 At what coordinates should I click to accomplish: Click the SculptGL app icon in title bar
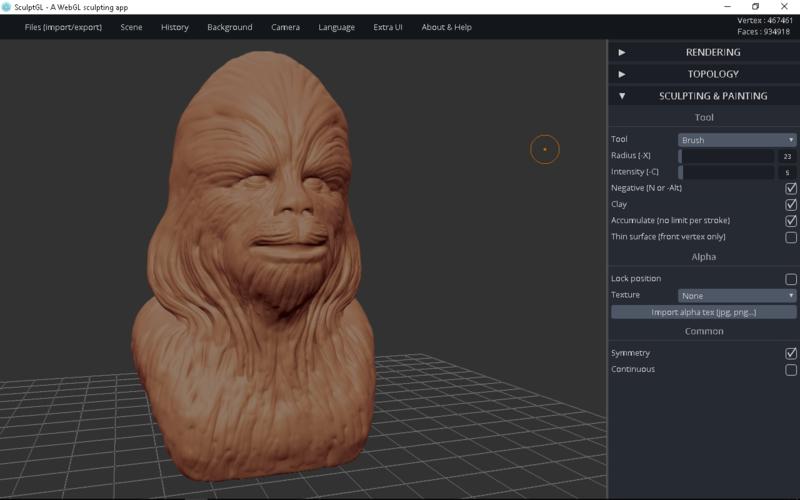(6, 7)
